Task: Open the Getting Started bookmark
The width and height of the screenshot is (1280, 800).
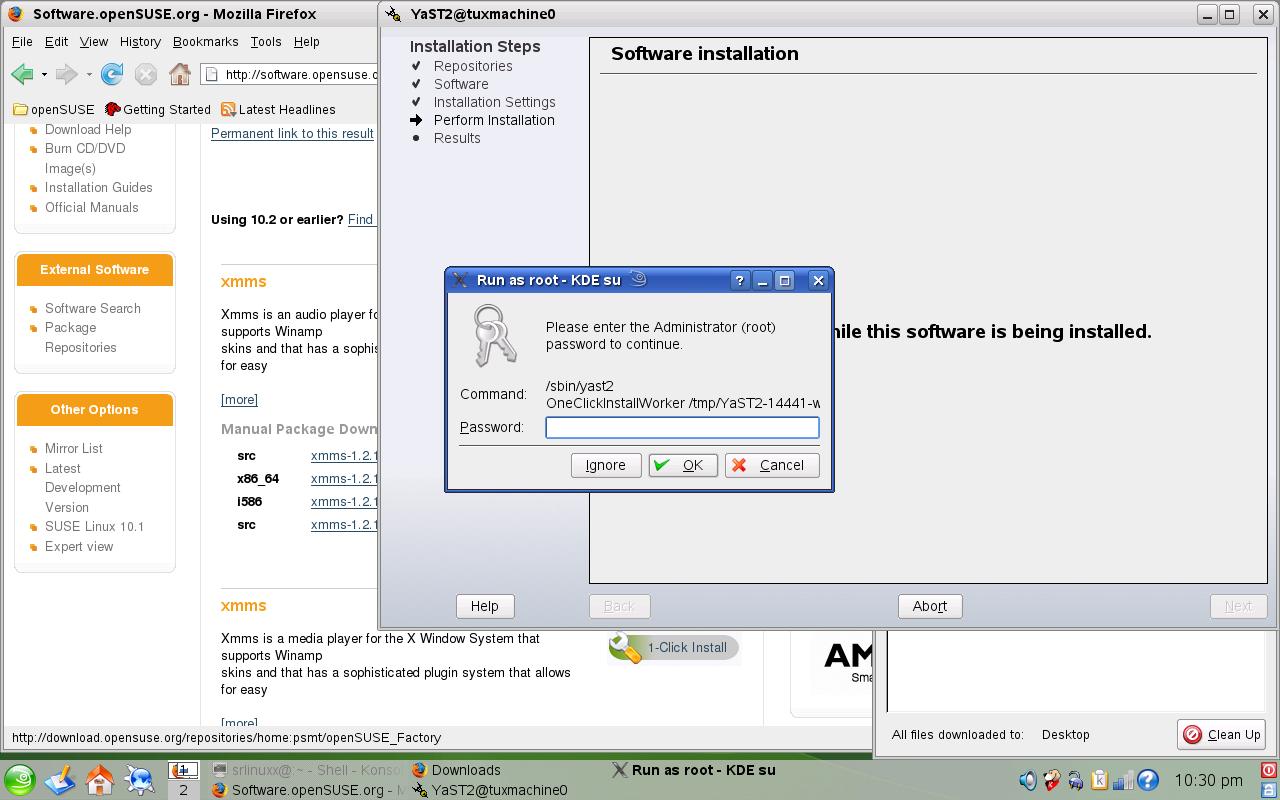Action: tap(158, 110)
